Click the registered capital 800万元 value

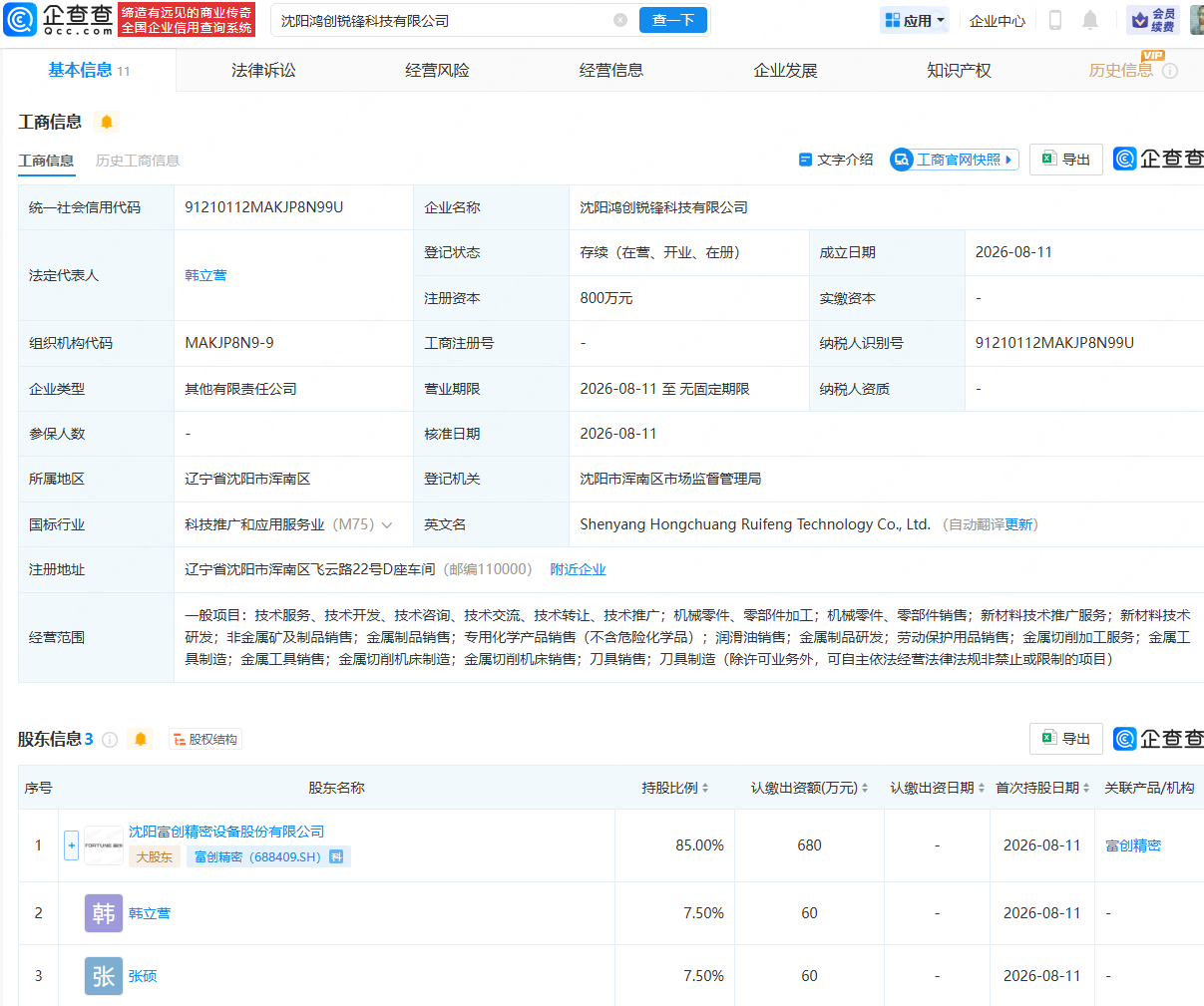pos(606,298)
